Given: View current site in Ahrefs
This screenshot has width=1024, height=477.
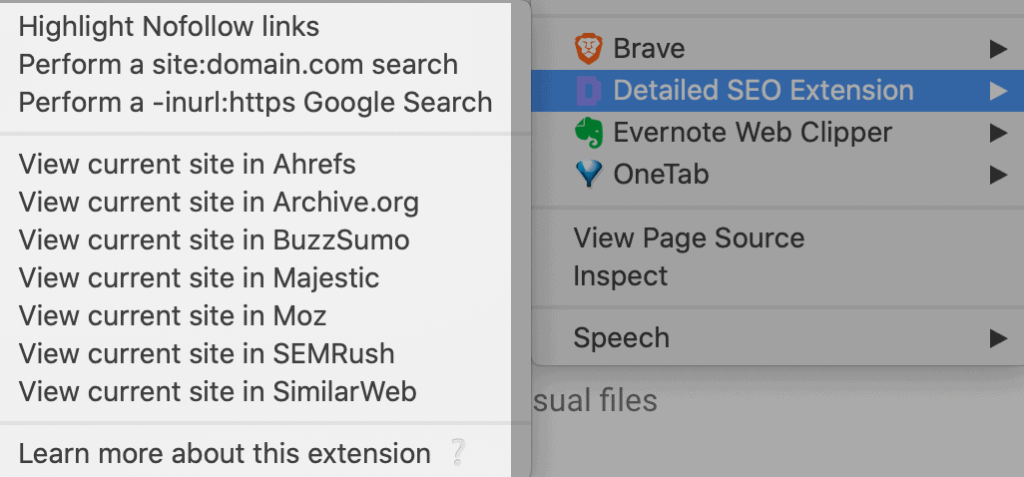Looking at the screenshot, I should (x=187, y=164).
